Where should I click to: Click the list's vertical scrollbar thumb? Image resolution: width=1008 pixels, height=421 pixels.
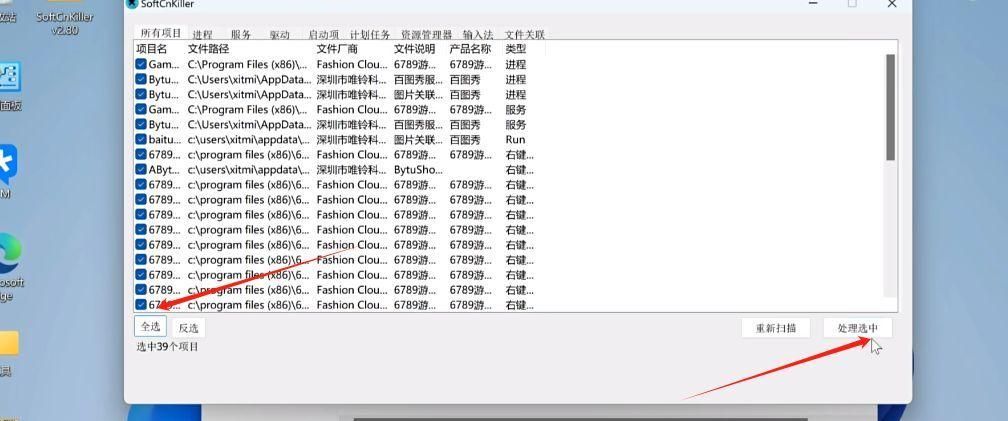[x=890, y=107]
